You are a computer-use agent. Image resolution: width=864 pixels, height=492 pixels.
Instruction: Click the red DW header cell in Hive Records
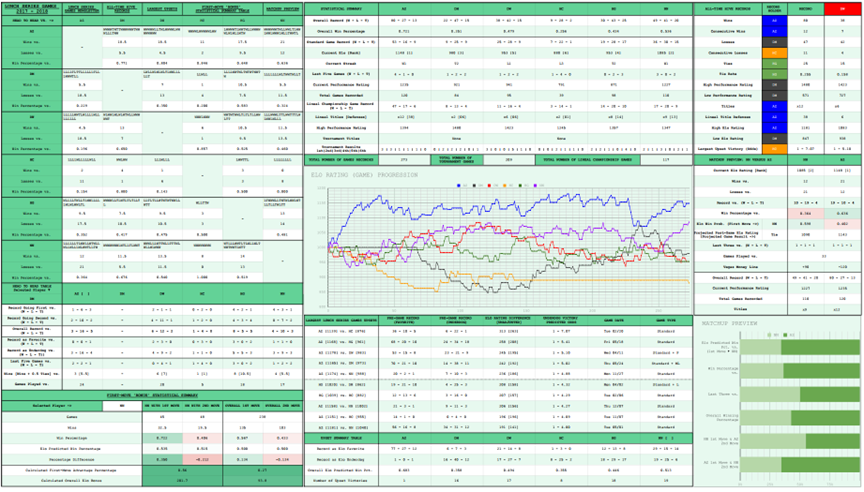point(842,8)
